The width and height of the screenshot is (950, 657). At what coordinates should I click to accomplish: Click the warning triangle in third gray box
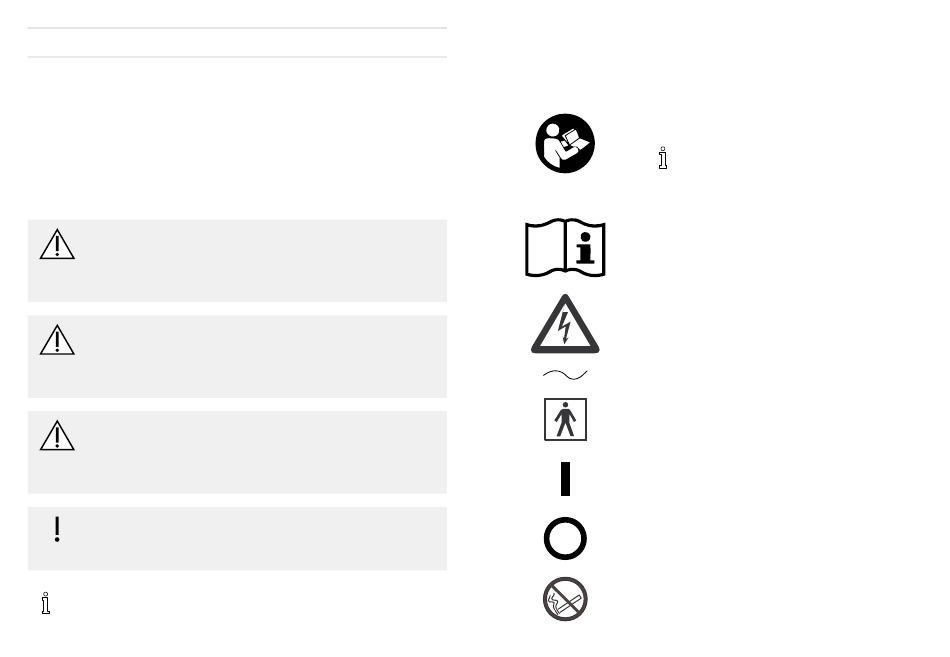click(57, 436)
